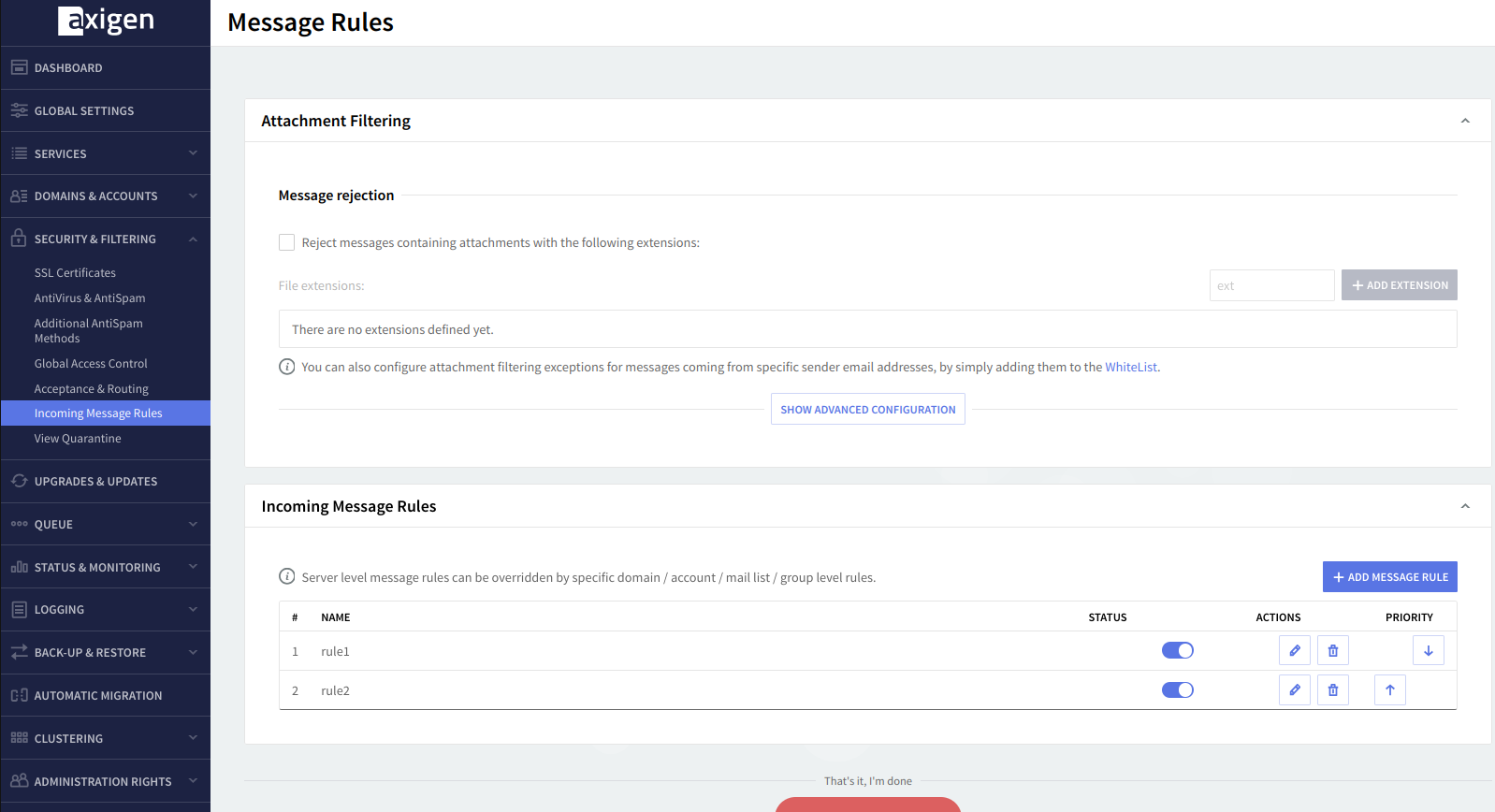The height and width of the screenshot is (812, 1495).
Task: Enable reject messages with attachments checkbox
Action: [x=287, y=242]
